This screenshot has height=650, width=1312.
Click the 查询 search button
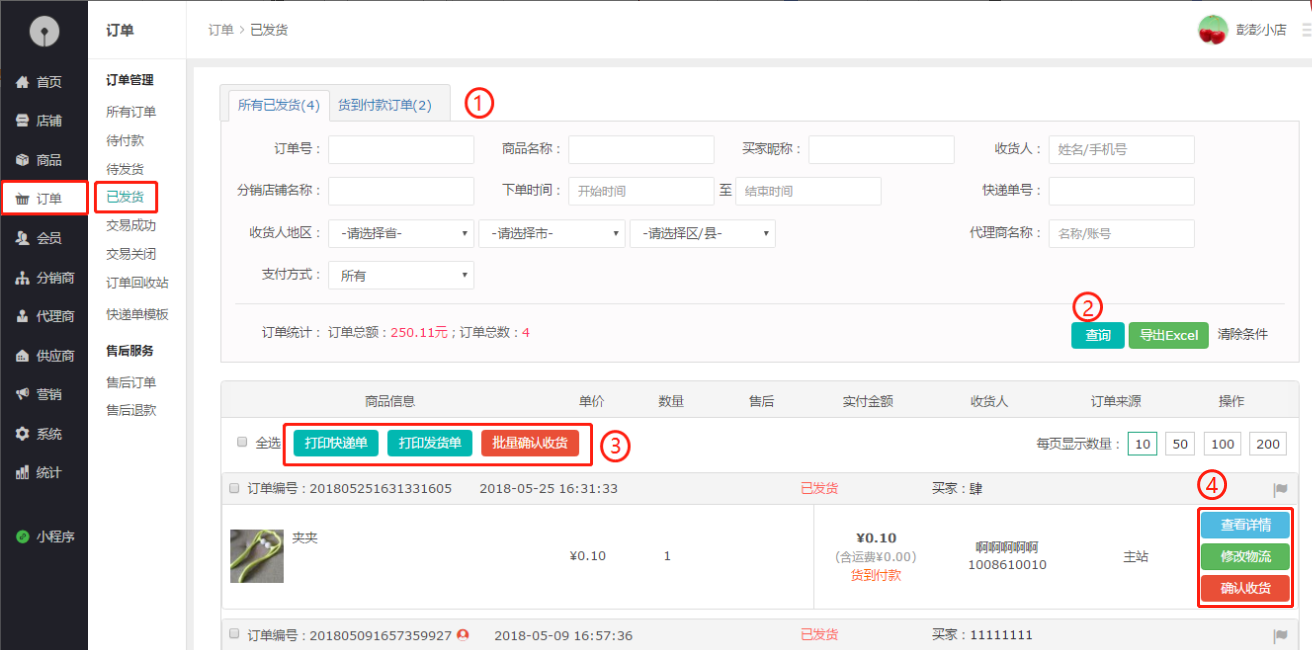pos(1097,335)
